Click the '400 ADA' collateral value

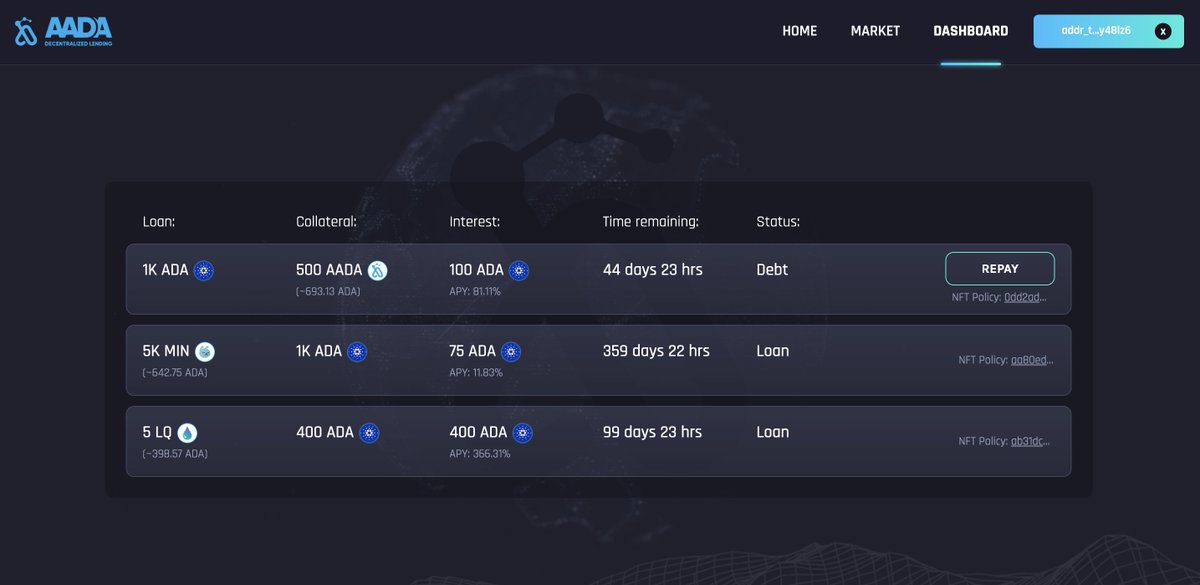325,432
